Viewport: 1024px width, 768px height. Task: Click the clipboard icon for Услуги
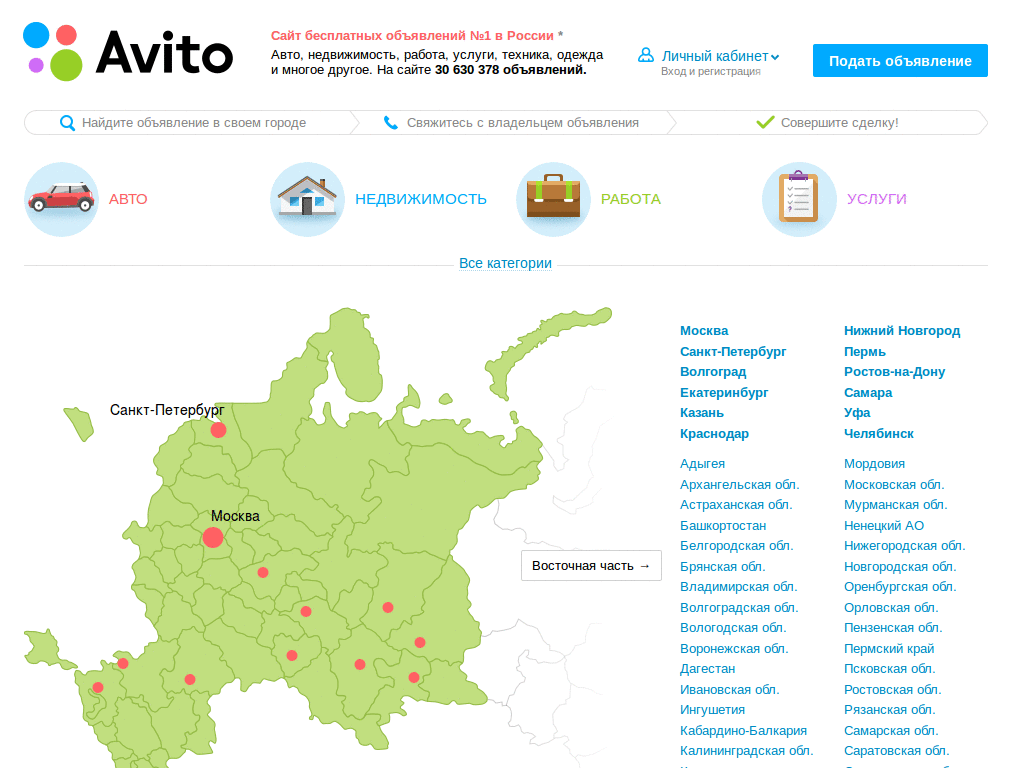pos(799,198)
